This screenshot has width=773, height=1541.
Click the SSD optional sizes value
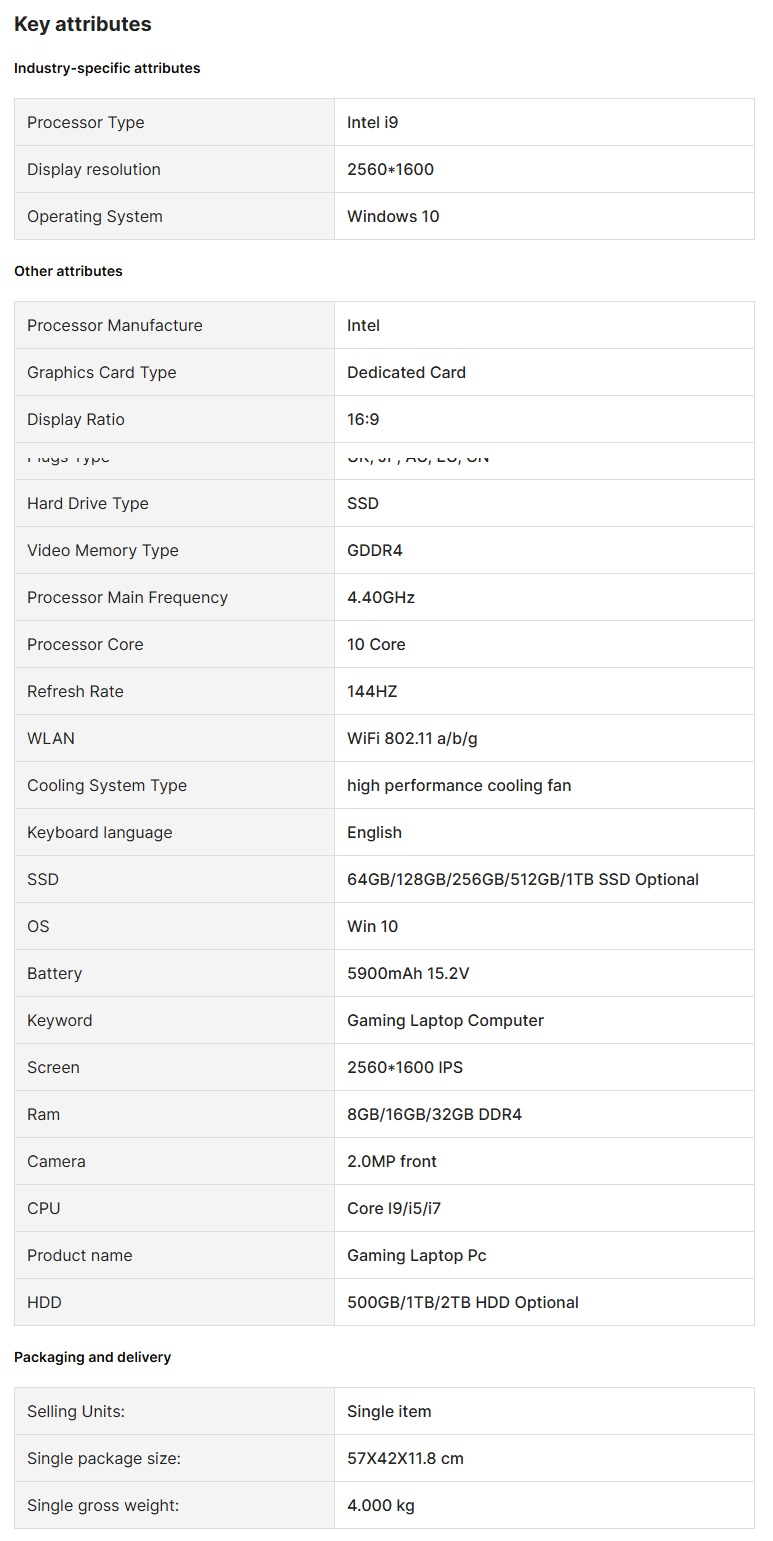523,879
